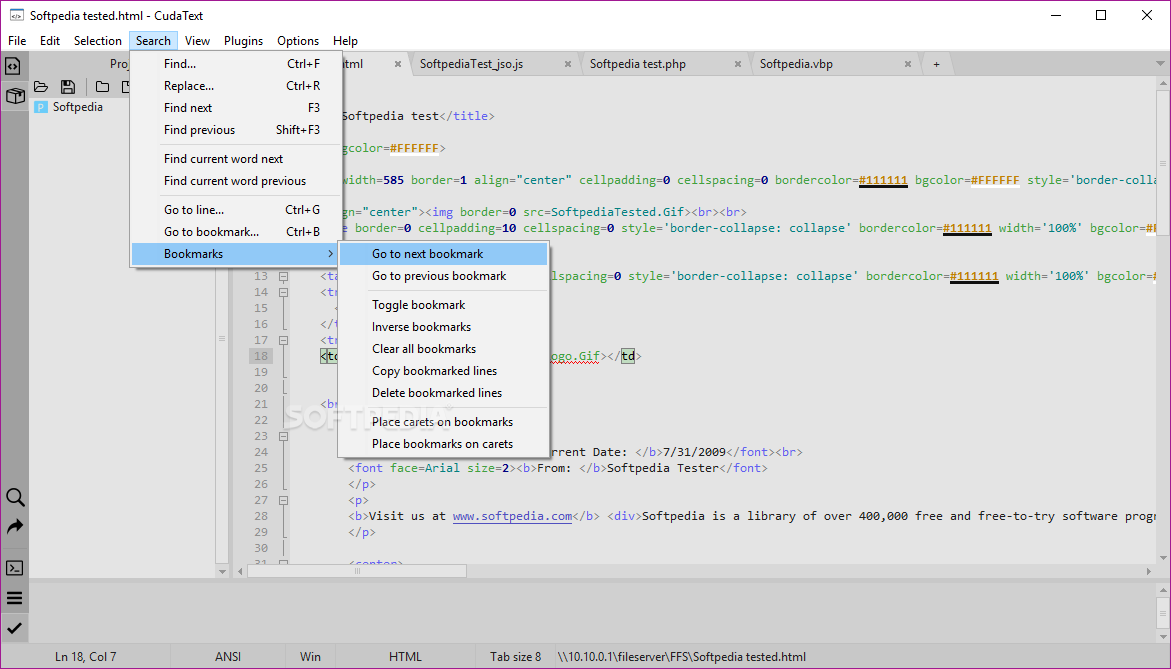Close the Softpedia tested.html tab

[x=398, y=64]
